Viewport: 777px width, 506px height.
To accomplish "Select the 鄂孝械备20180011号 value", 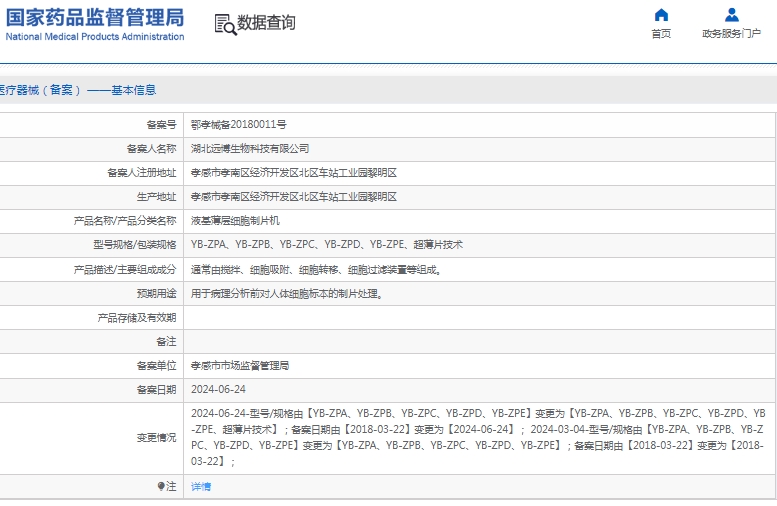I will [239, 124].
